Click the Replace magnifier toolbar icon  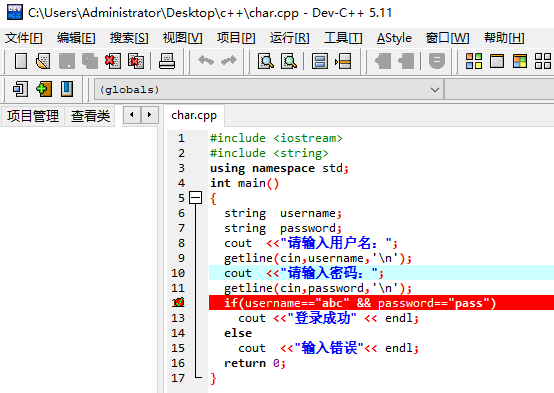pyautogui.click(x=289, y=61)
